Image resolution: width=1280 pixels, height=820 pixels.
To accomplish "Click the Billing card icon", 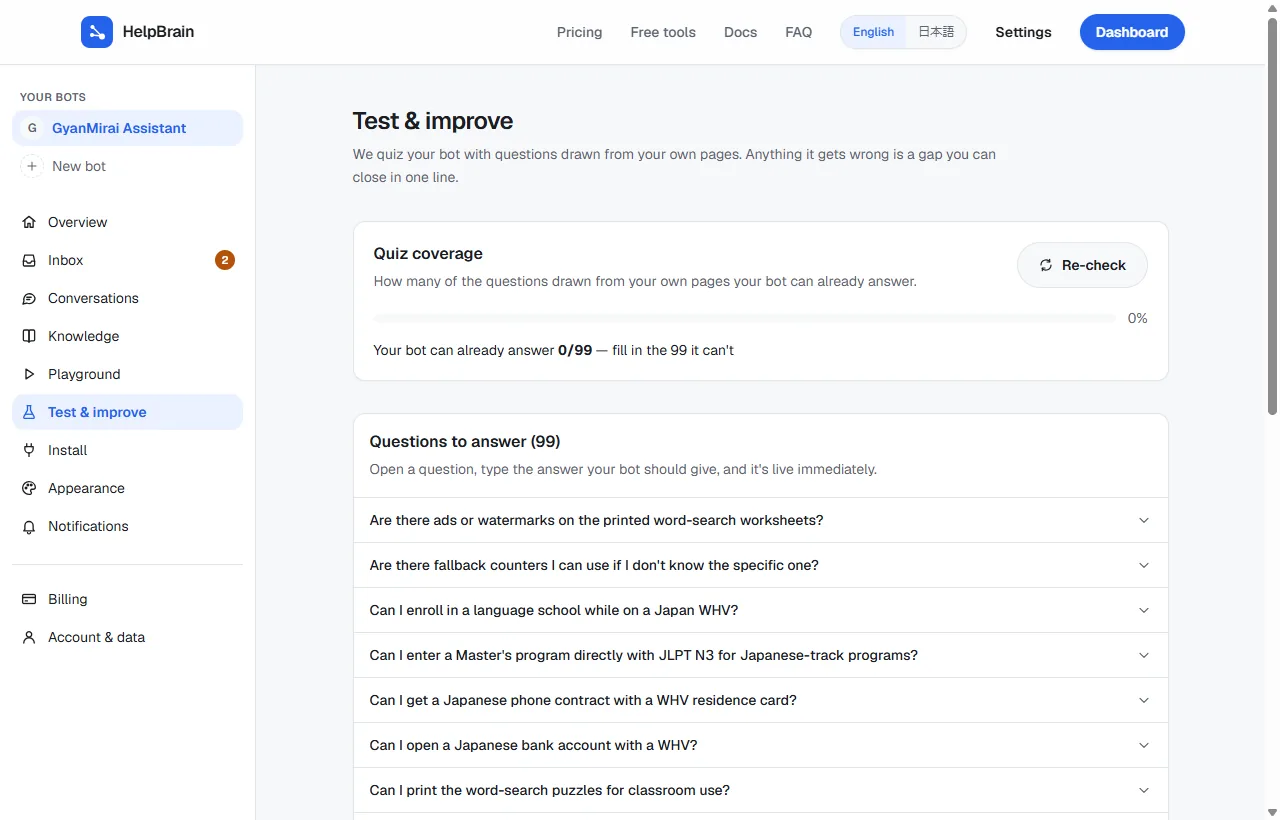I will point(29,599).
